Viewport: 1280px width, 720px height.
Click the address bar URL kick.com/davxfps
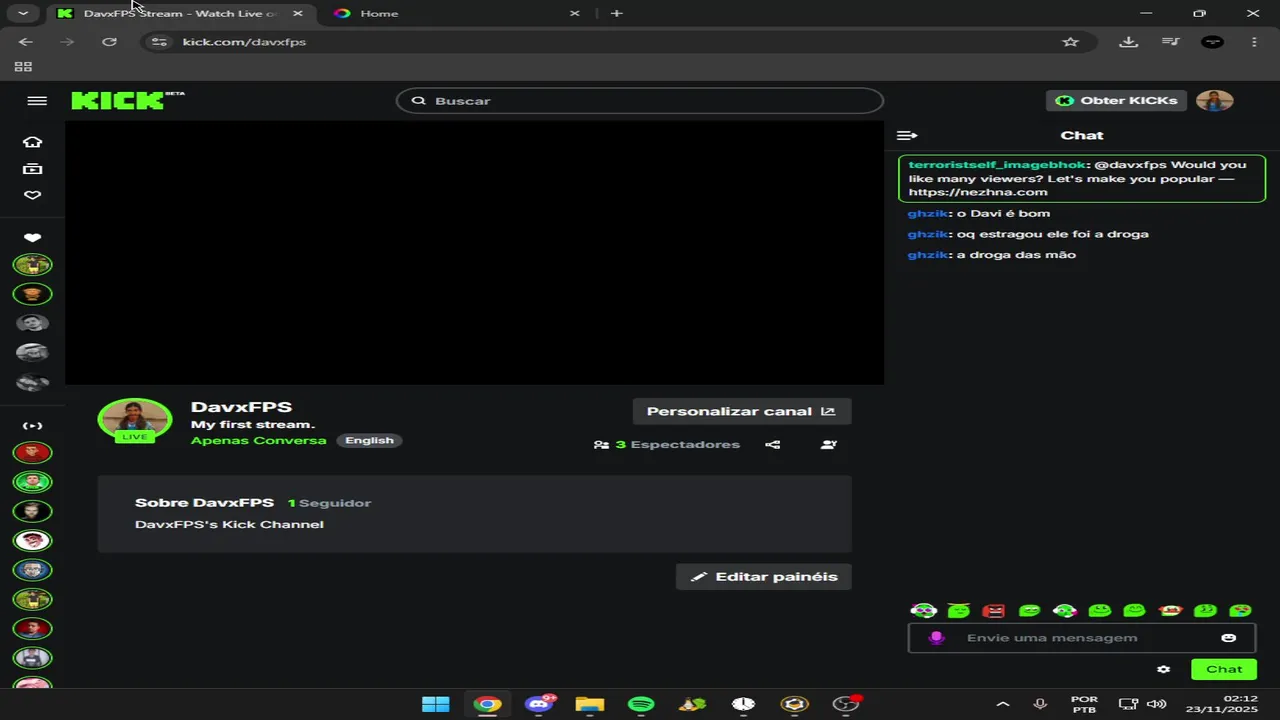[244, 42]
